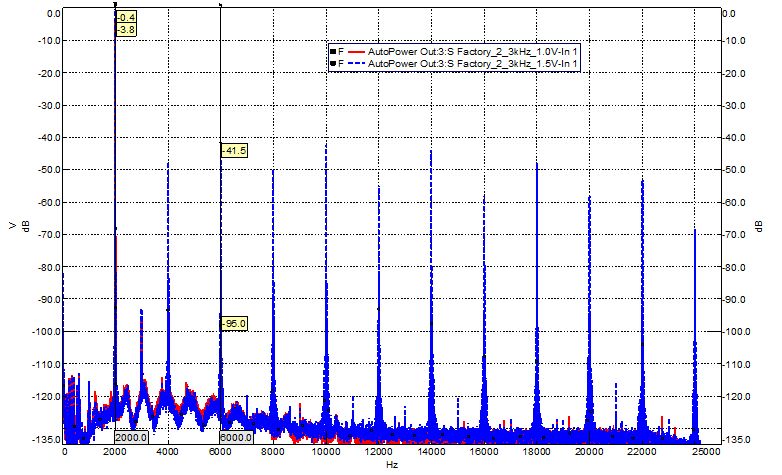Select the -41.5 cursor value label
782x475 pixels.
coord(234,150)
